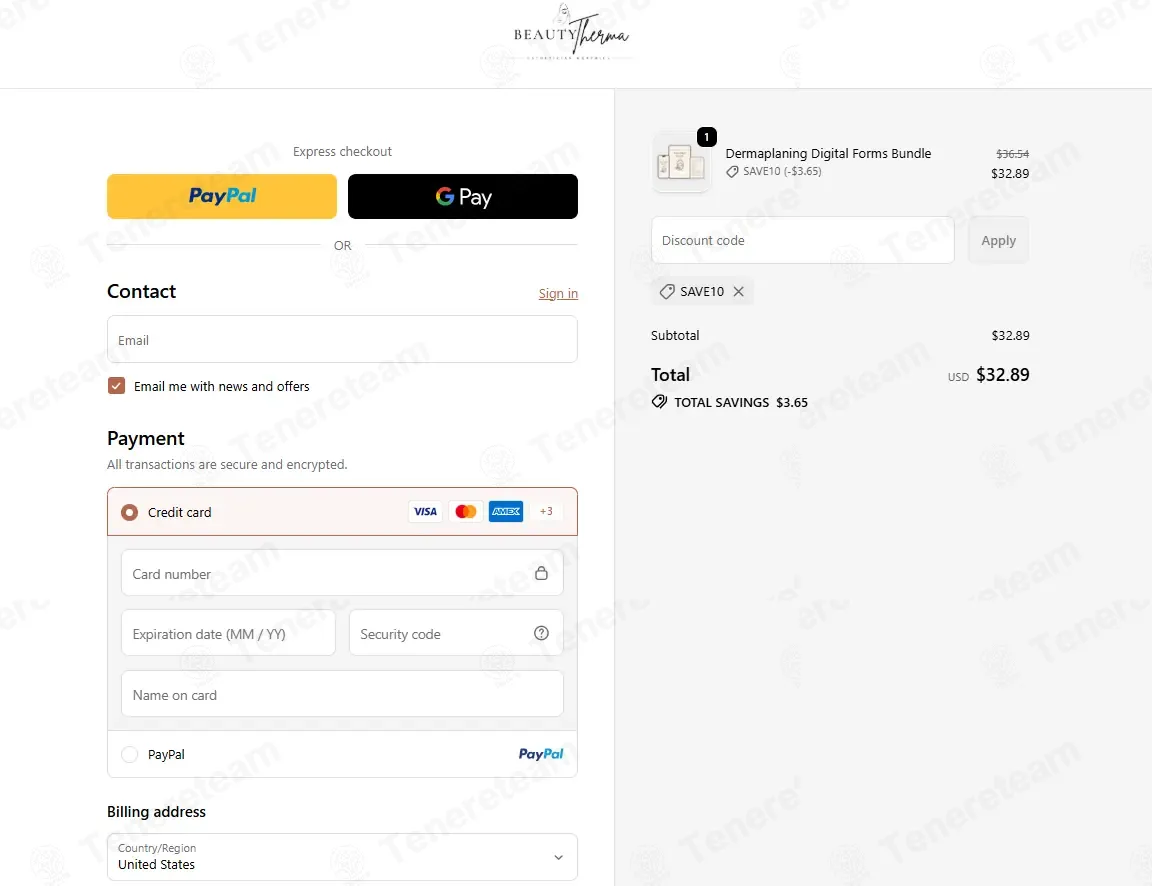This screenshot has height=886, width=1152.
Task: Click the Apply discount button
Action: [x=998, y=240]
